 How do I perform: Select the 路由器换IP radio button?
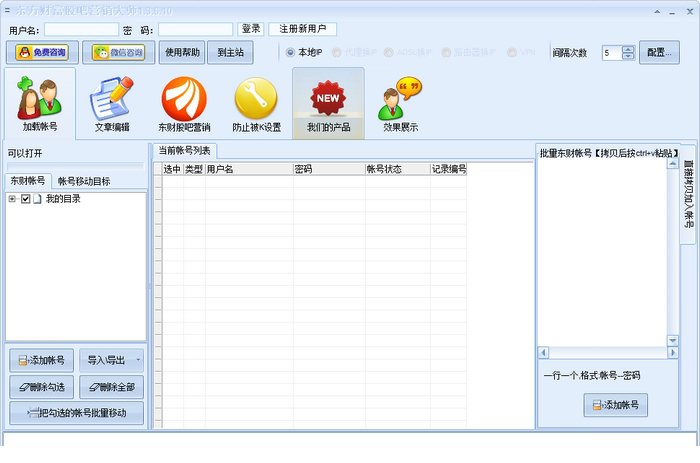coord(446,52)
